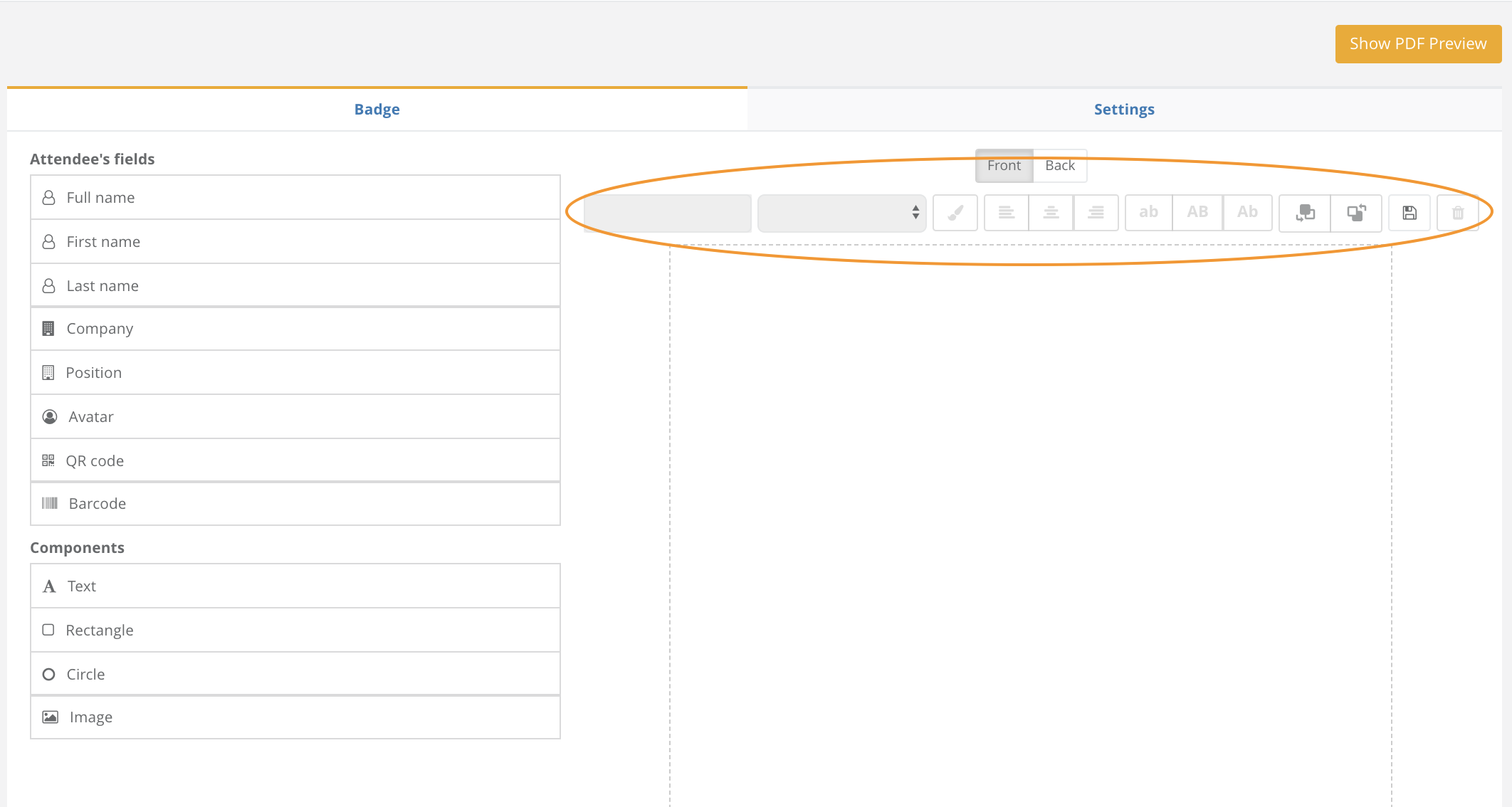Select the Front side toggle

pos(1004,166)
